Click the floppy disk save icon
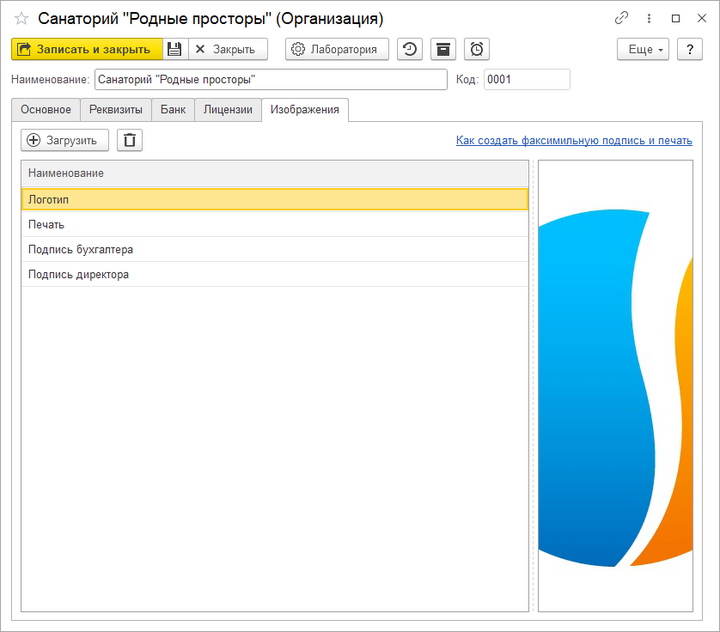This screenshot has height=632, width=720. click(175, 49)
